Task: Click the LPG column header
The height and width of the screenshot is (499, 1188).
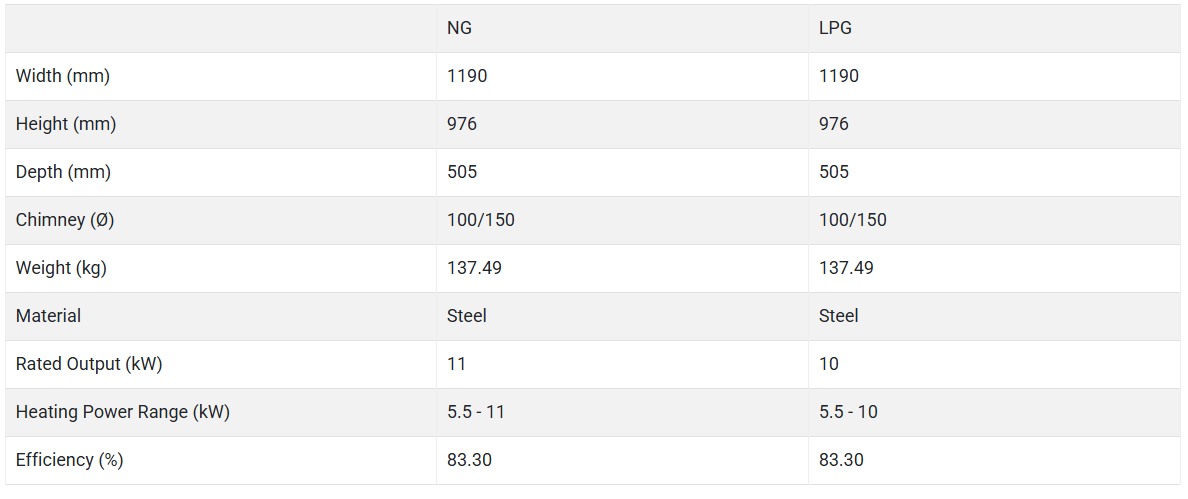Action: 835,28
